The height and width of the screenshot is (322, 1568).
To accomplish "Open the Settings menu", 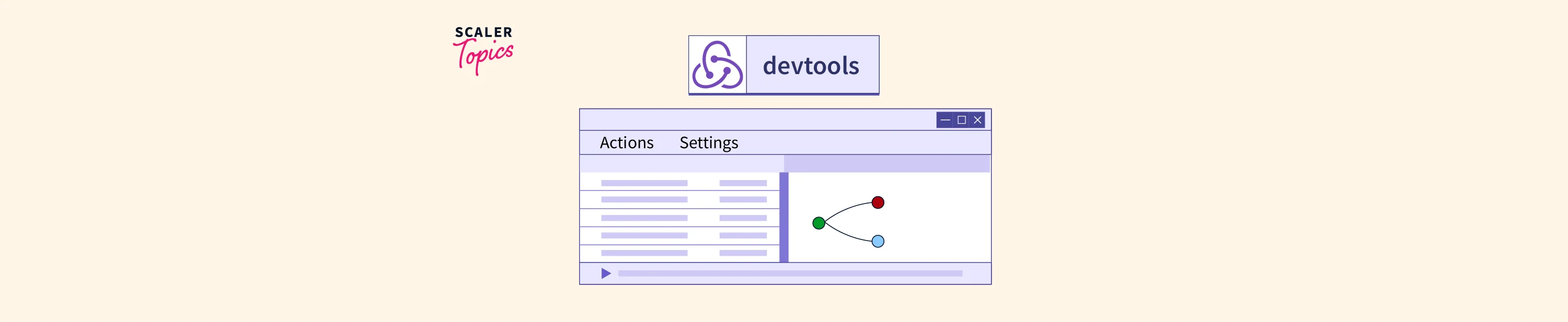I will tap(709, 143).
